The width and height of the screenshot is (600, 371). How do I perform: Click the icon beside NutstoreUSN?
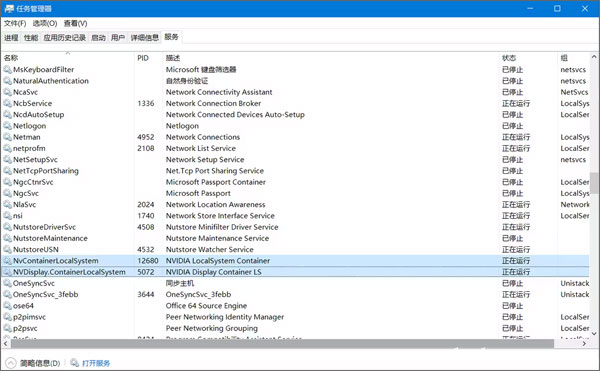point(7,249)
